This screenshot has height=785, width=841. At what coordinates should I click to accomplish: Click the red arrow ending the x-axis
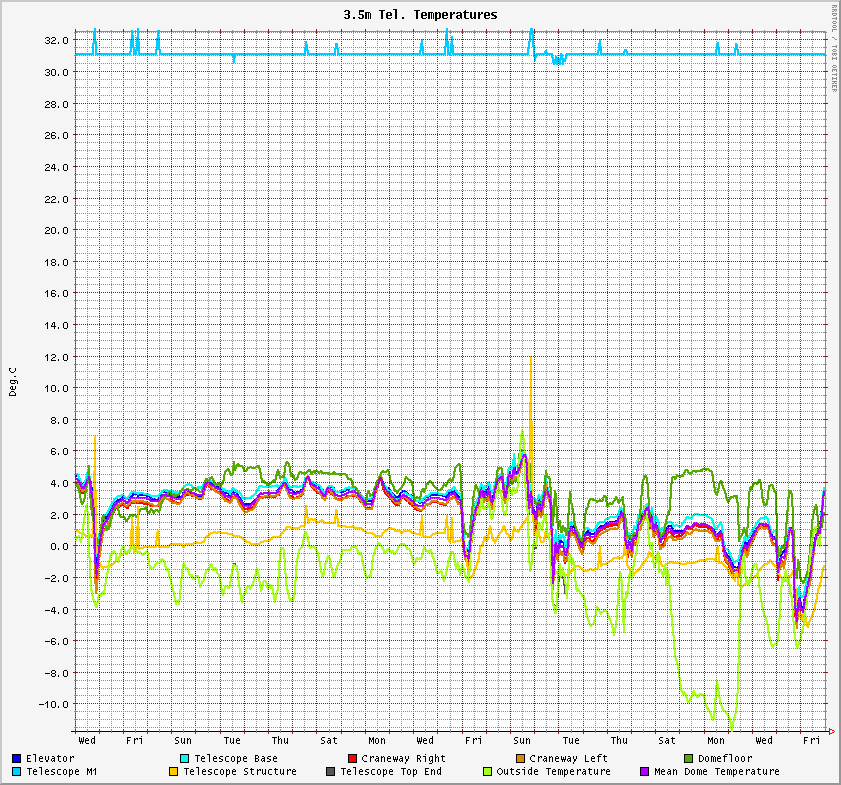point(832,730)
